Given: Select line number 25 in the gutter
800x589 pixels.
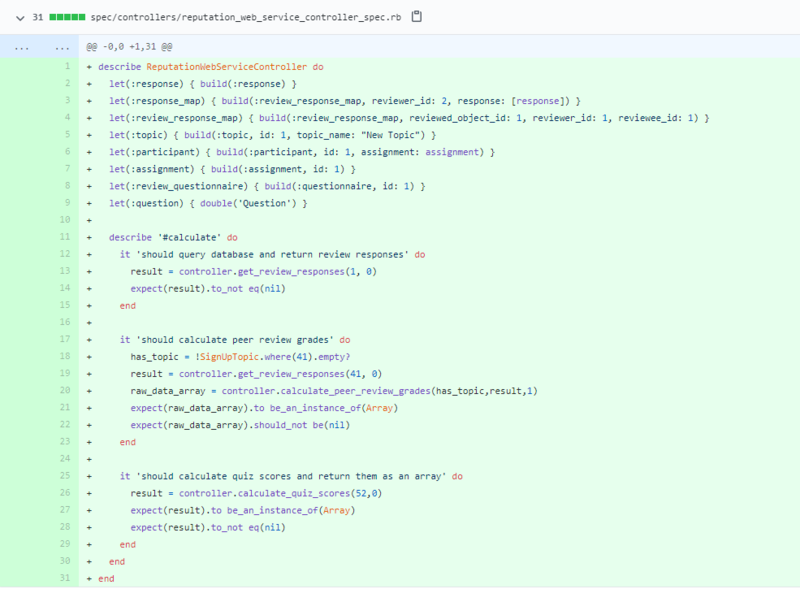Looking at the screenshot, I should click(65, 476).
